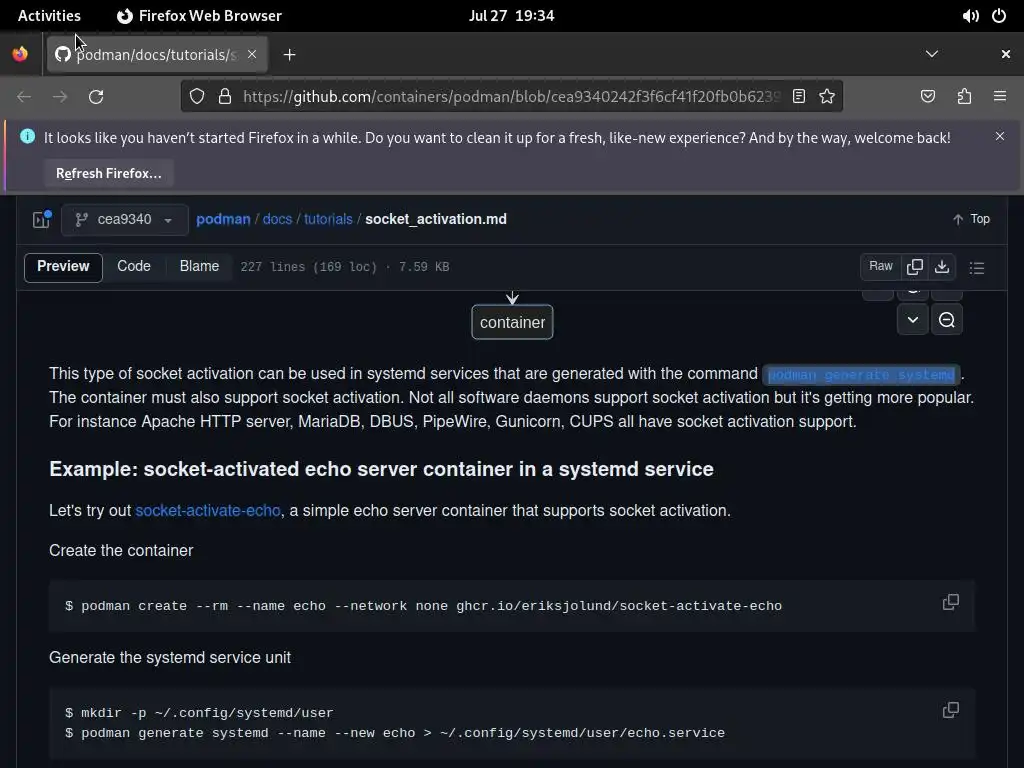Dismiss the Firefox refresh notification bar
Viewport: 1024px width, 768px height.
[x=999, y=136]
